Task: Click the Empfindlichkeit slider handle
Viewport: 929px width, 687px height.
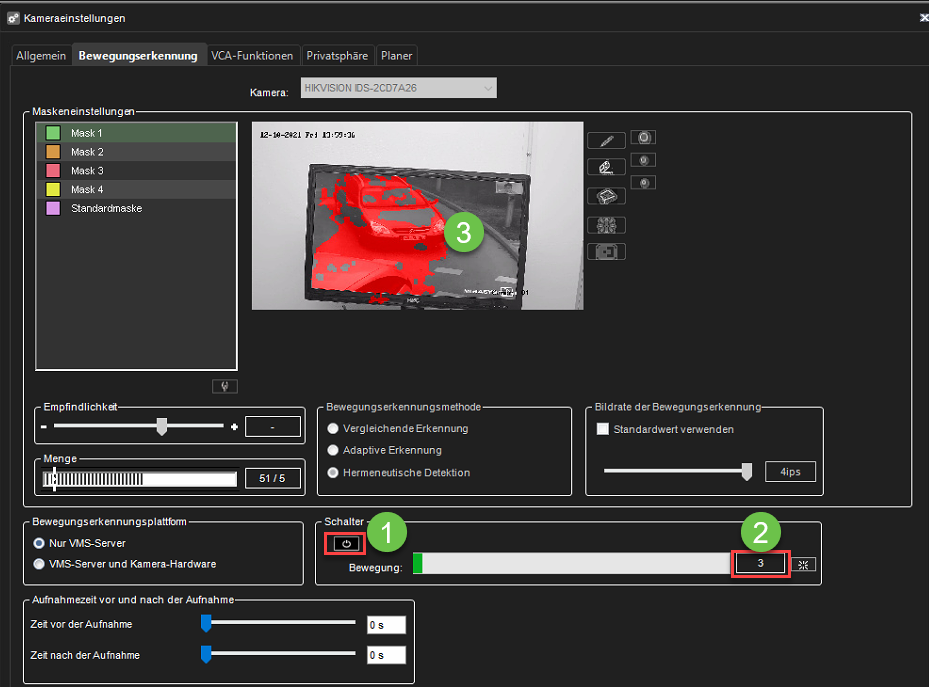Action: 161,427
